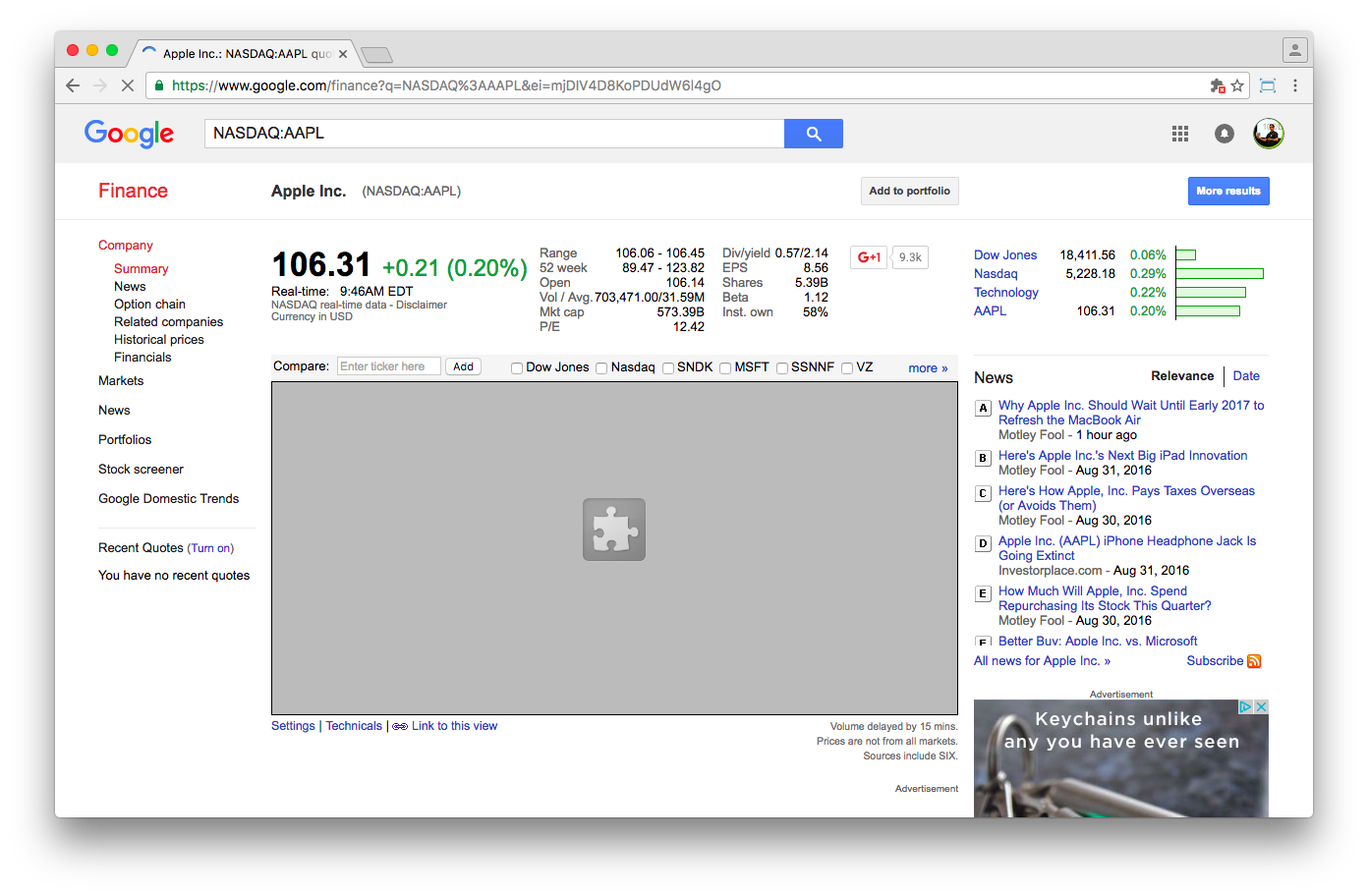This screenshot has width=1368, height=896.
Task: Click the NASDAQ:AAPL search box
Action: point(494,134)
